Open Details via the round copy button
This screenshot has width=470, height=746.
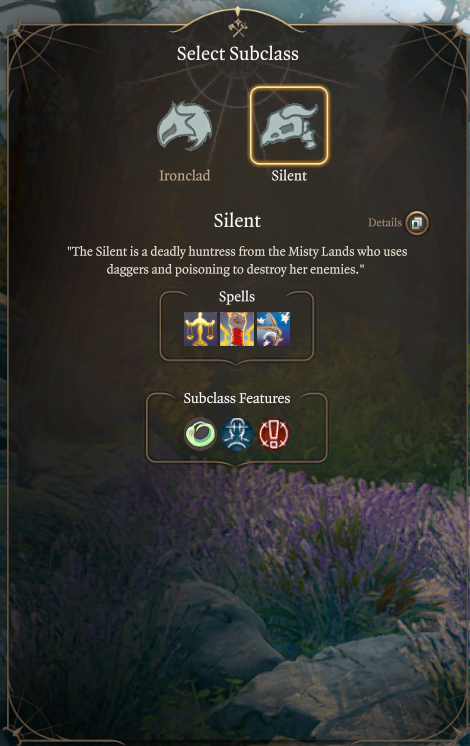coord(417,223)
